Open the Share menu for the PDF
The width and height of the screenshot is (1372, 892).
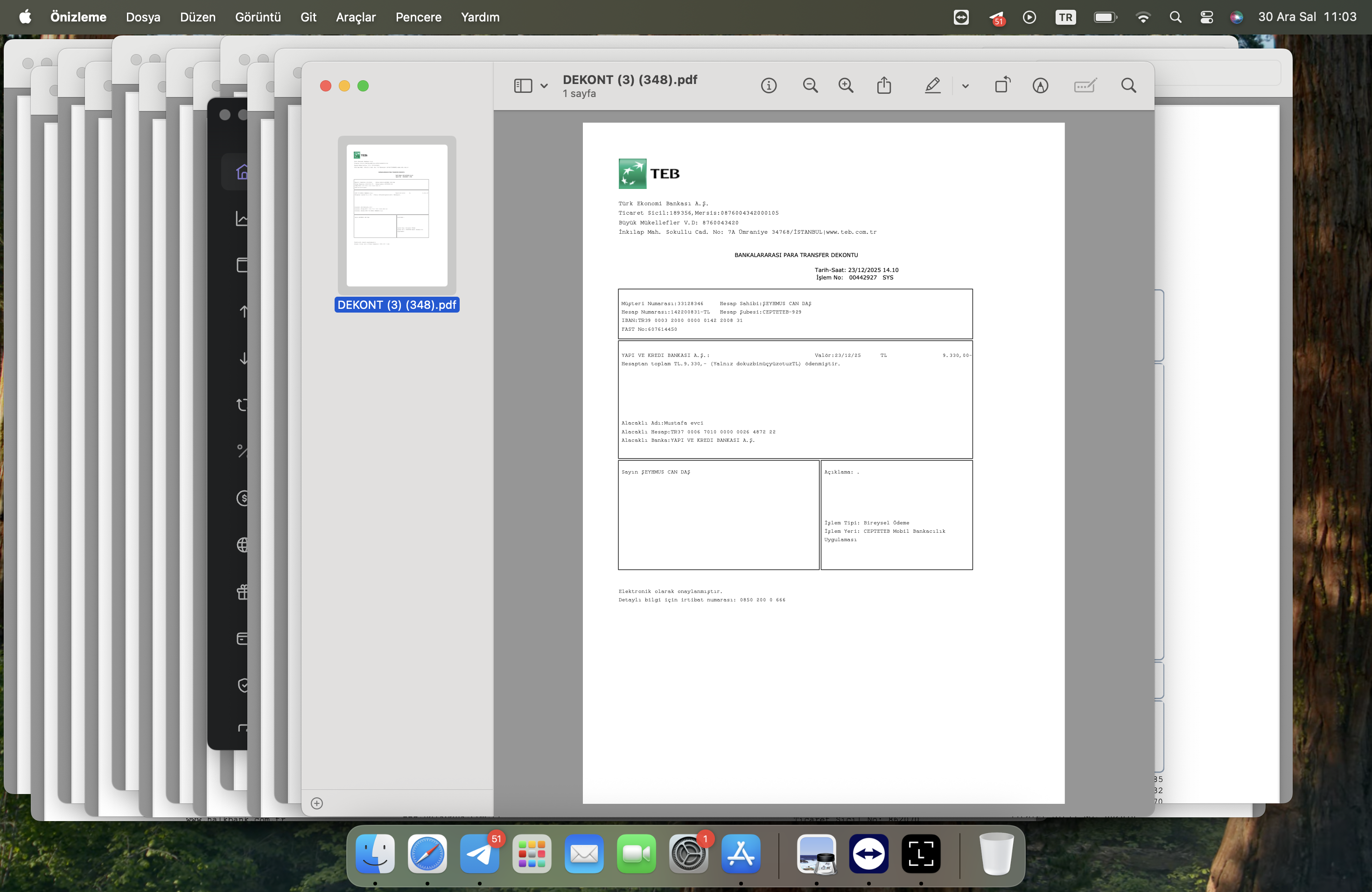click(884, 85)
